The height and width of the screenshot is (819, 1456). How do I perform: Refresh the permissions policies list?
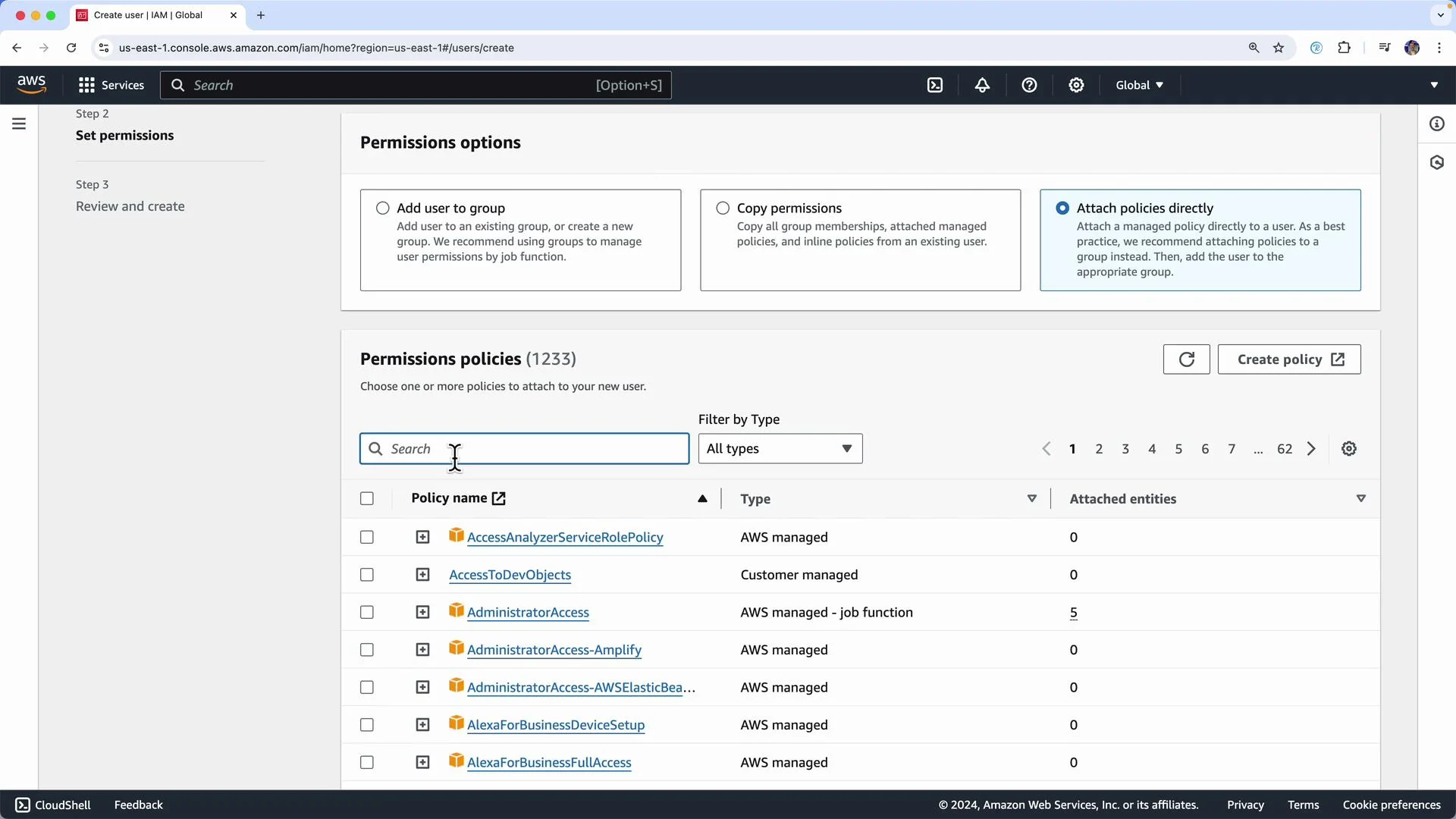1186,359
